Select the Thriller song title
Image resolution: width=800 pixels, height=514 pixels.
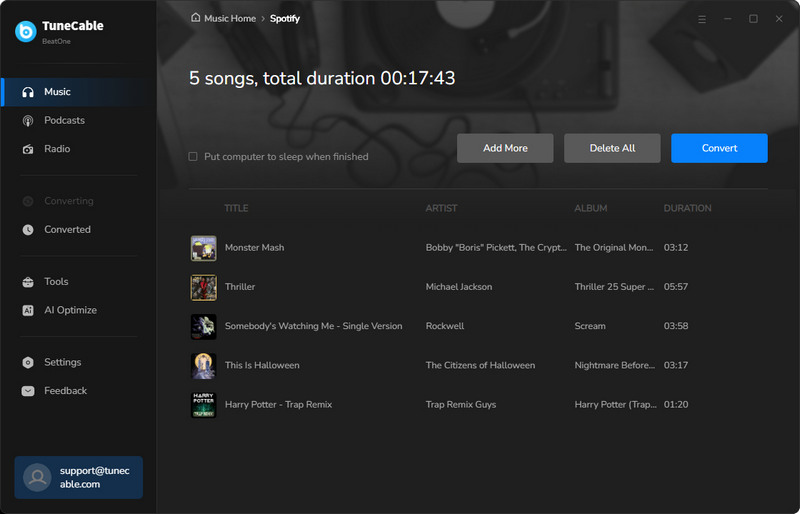coord(240,287)
